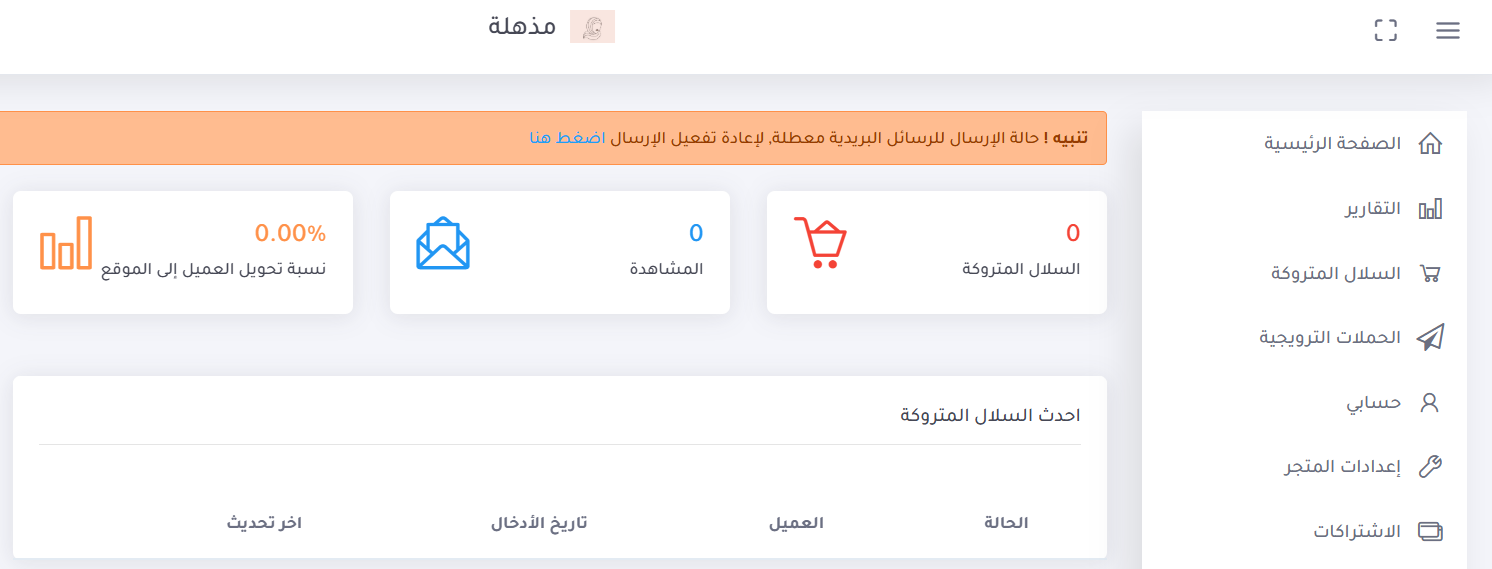Click the reports bar chart icon
Viewport: 1492px width, 569px height.
click(1430, 209)
